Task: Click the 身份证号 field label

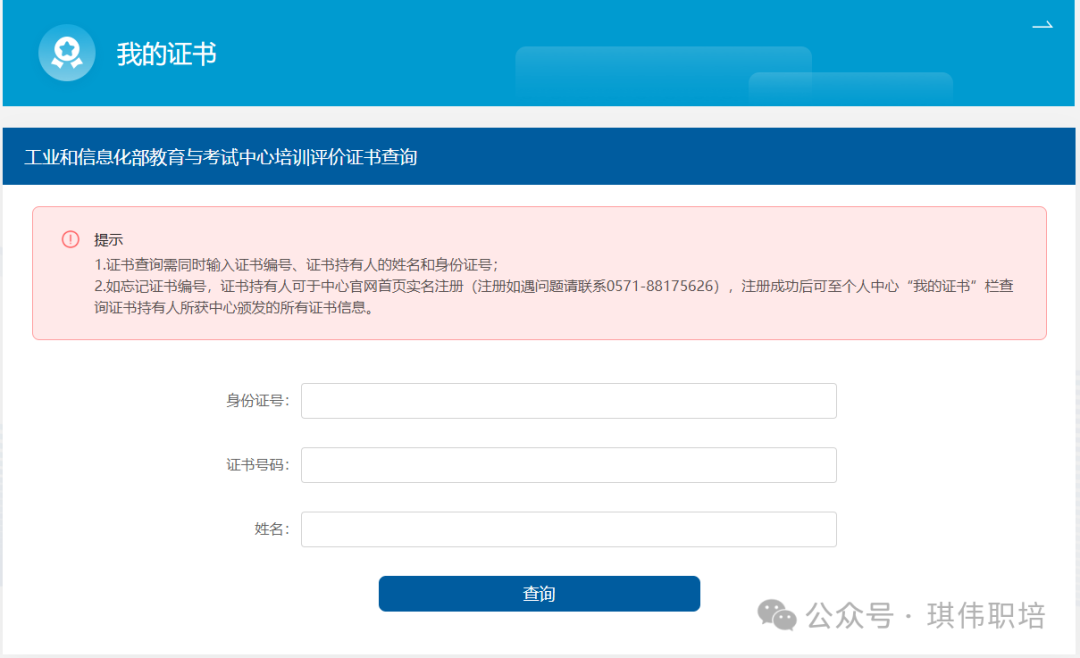Action: [258, 401]
